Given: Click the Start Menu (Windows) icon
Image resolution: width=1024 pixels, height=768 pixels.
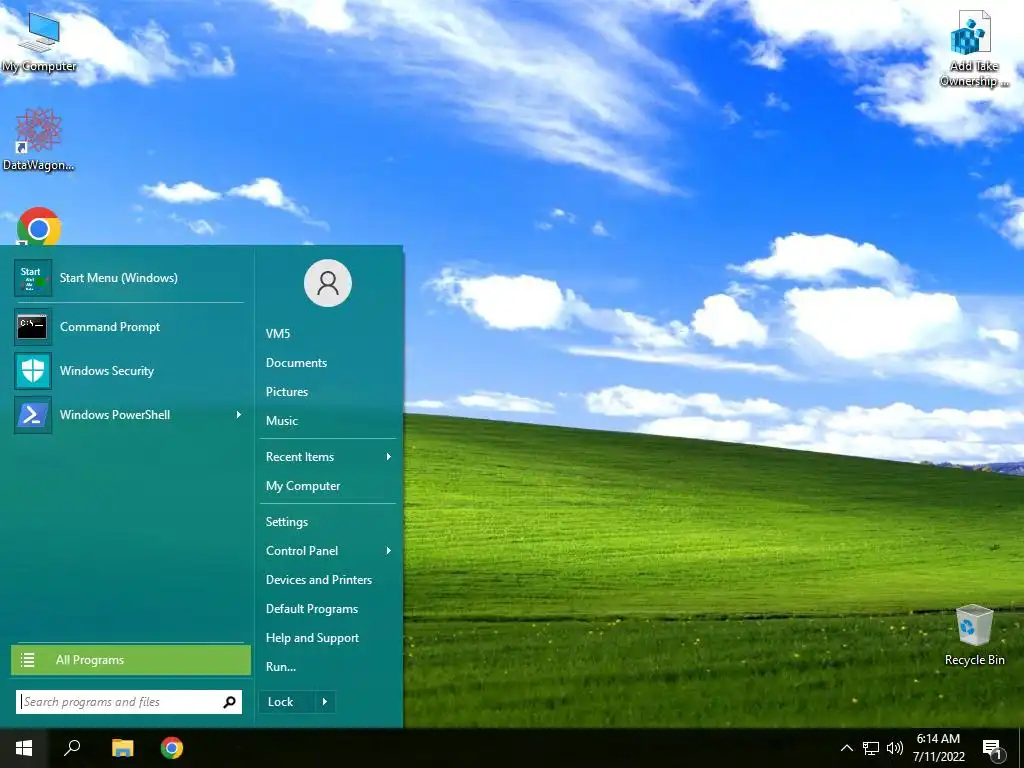Looking at the screenshot, I should 33,278.
